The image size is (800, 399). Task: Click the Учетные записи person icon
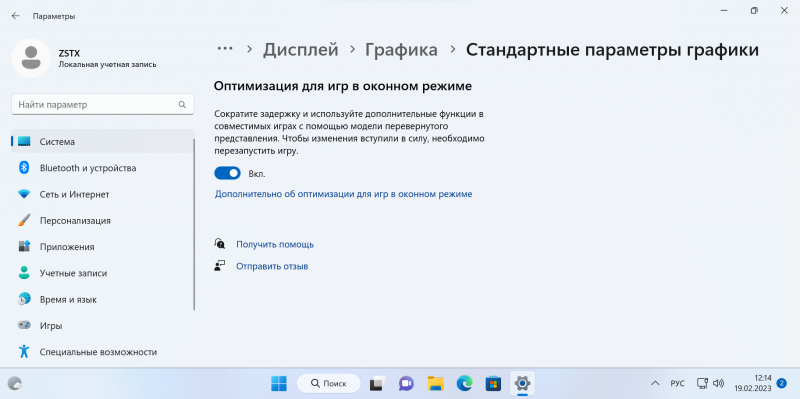pyautogui.click(x=24, y=273)
